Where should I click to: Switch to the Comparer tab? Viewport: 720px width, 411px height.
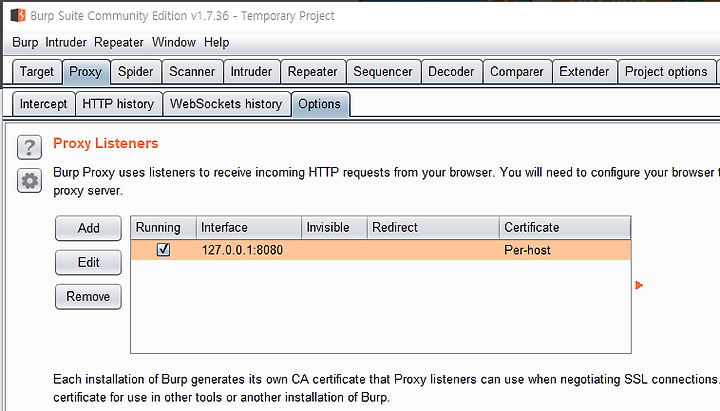click(x=517, y=72)
